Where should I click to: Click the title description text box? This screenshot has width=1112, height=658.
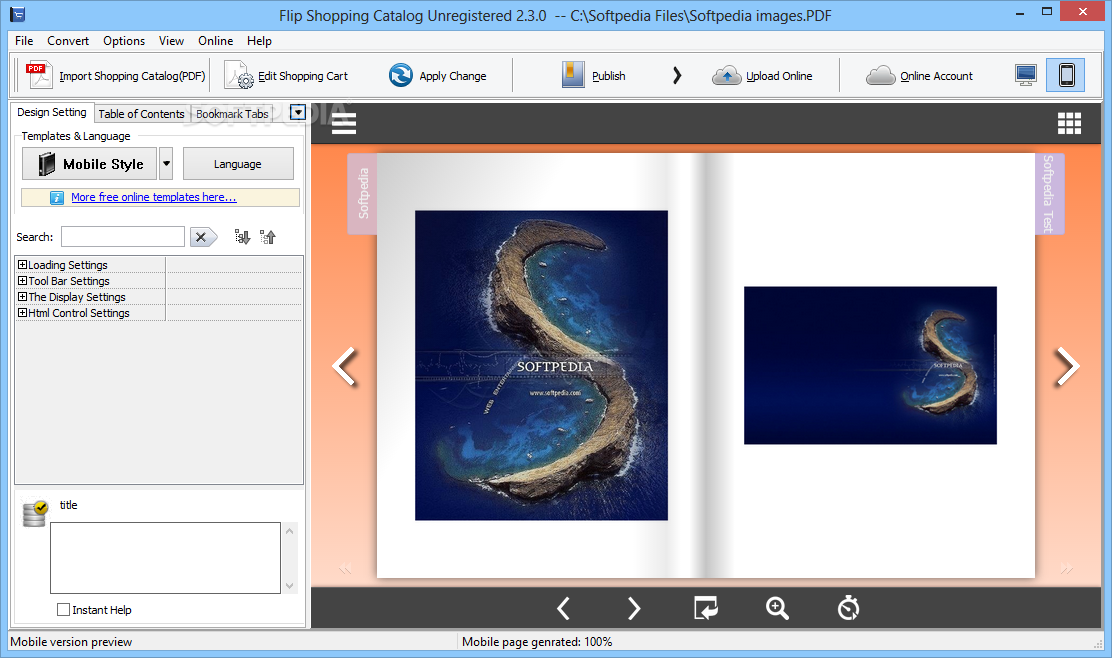165,558
